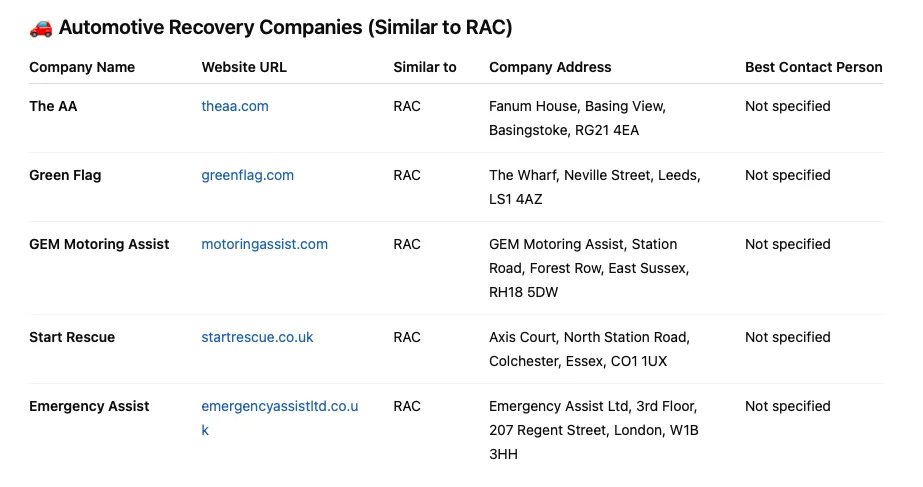Visit motoringassist.com website link
Viewport: 923px width, 487px height.
pyautogui.click(x=264, y=244)
